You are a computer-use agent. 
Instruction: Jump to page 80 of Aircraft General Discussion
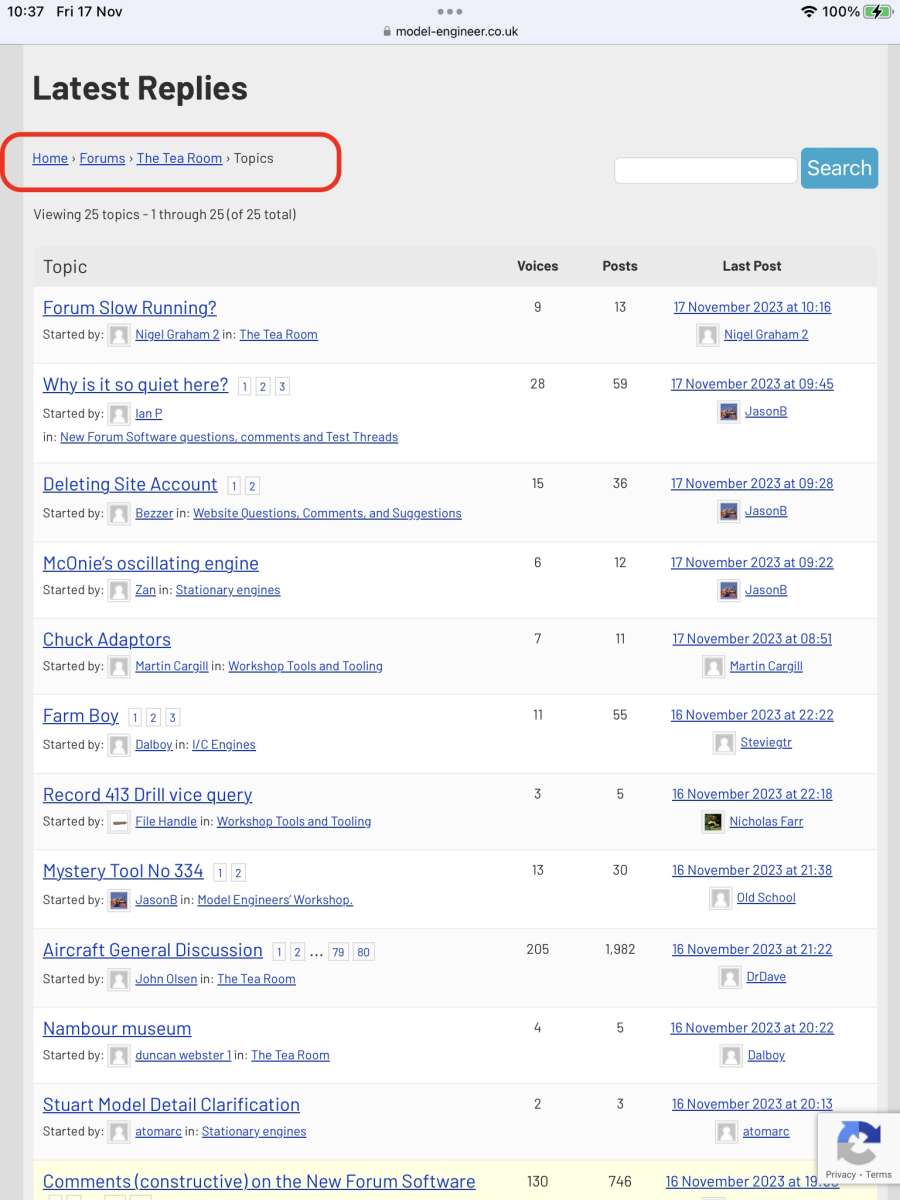364,952
